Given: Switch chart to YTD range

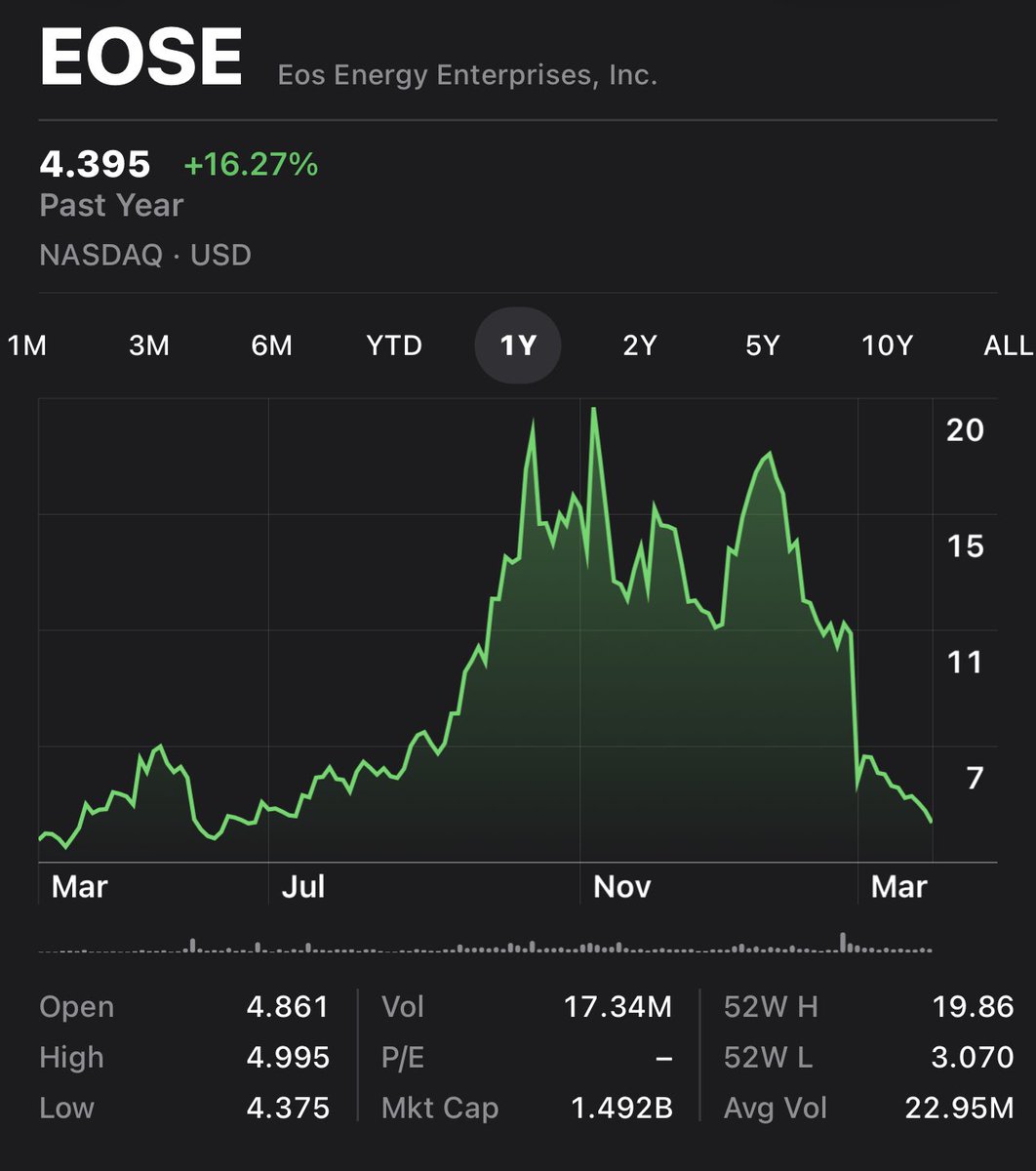Looking at the screenshot, I should click(394, 345).
